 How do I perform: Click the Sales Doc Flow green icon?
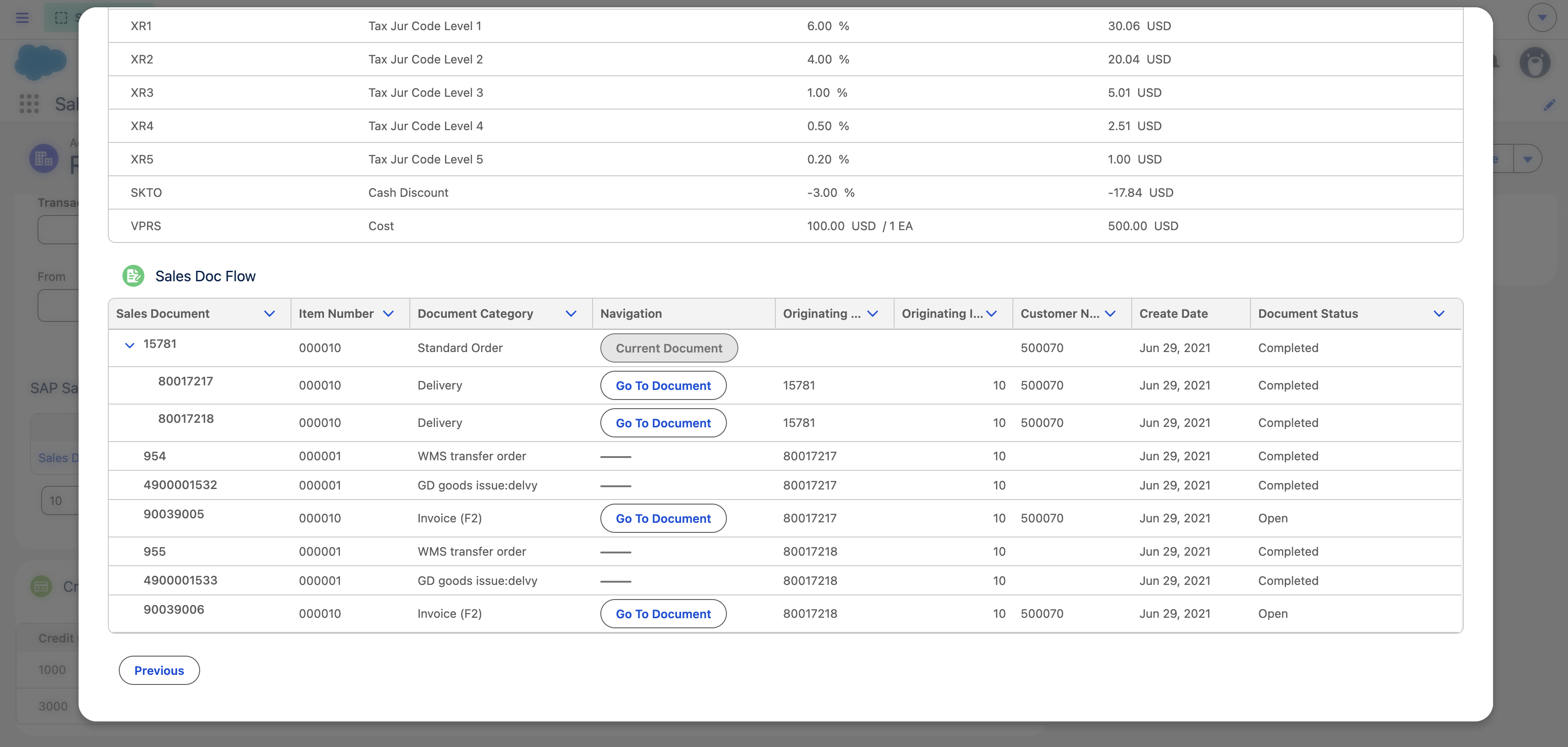click(133, 276)
